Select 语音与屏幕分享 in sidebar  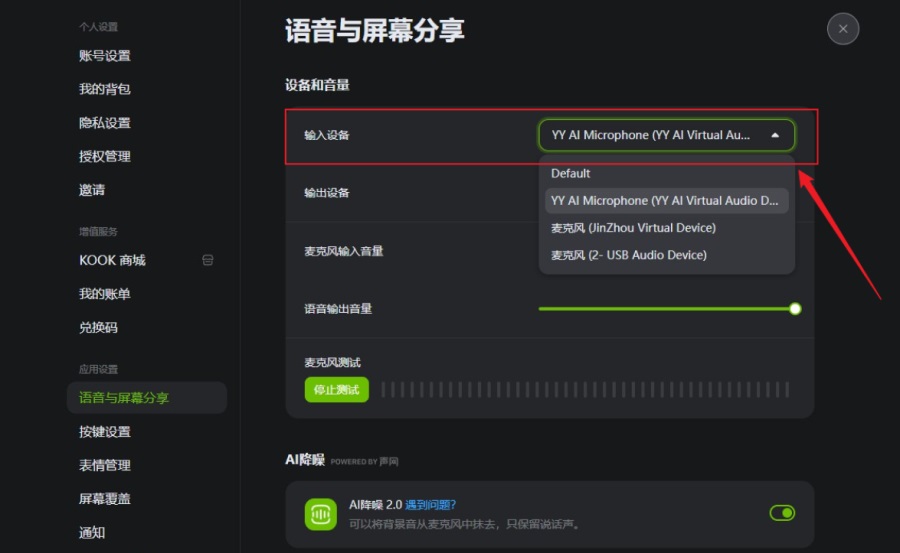147,397
